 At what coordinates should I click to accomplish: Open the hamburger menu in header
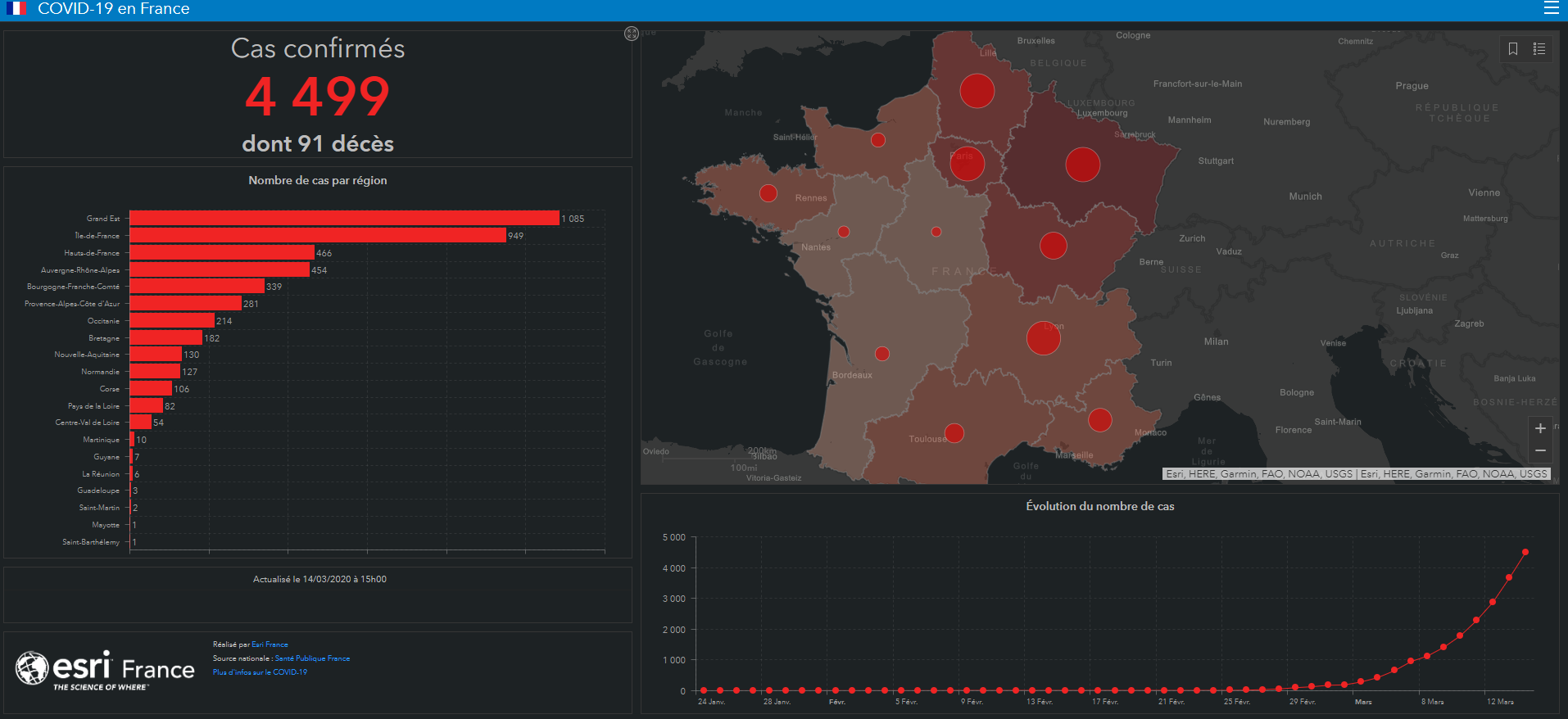1551,8
